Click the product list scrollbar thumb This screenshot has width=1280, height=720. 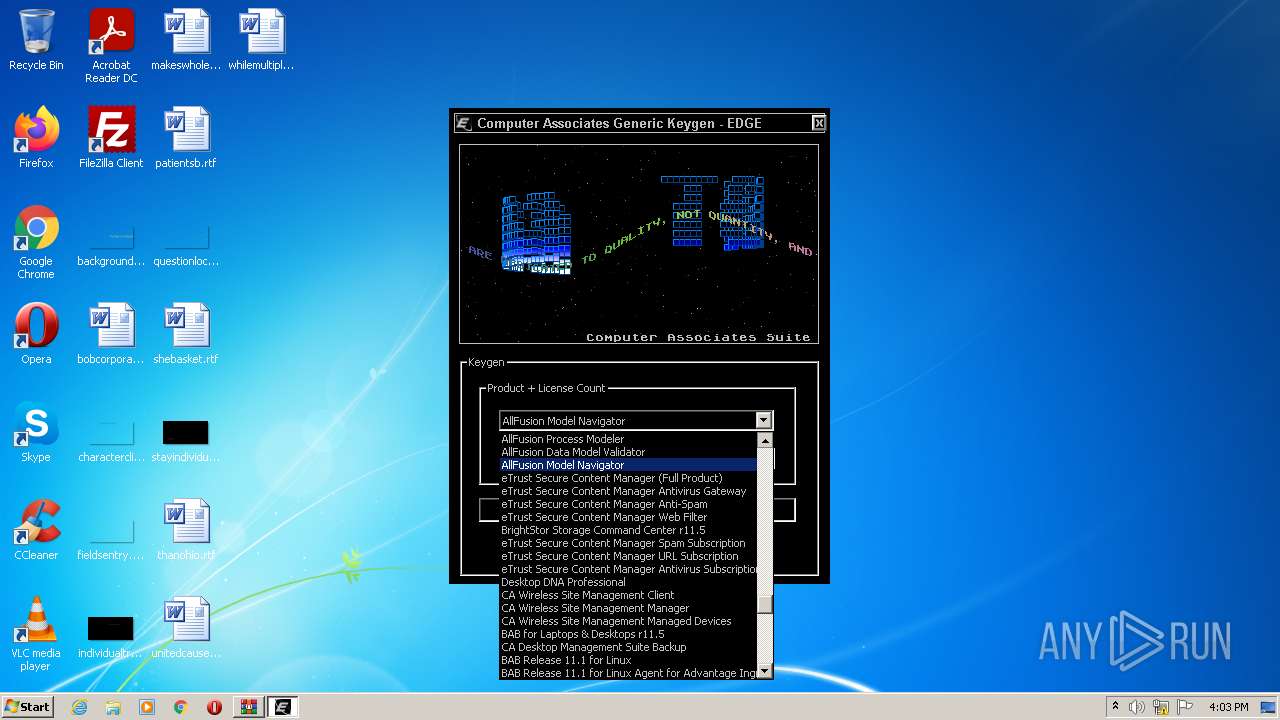(765, 604)
